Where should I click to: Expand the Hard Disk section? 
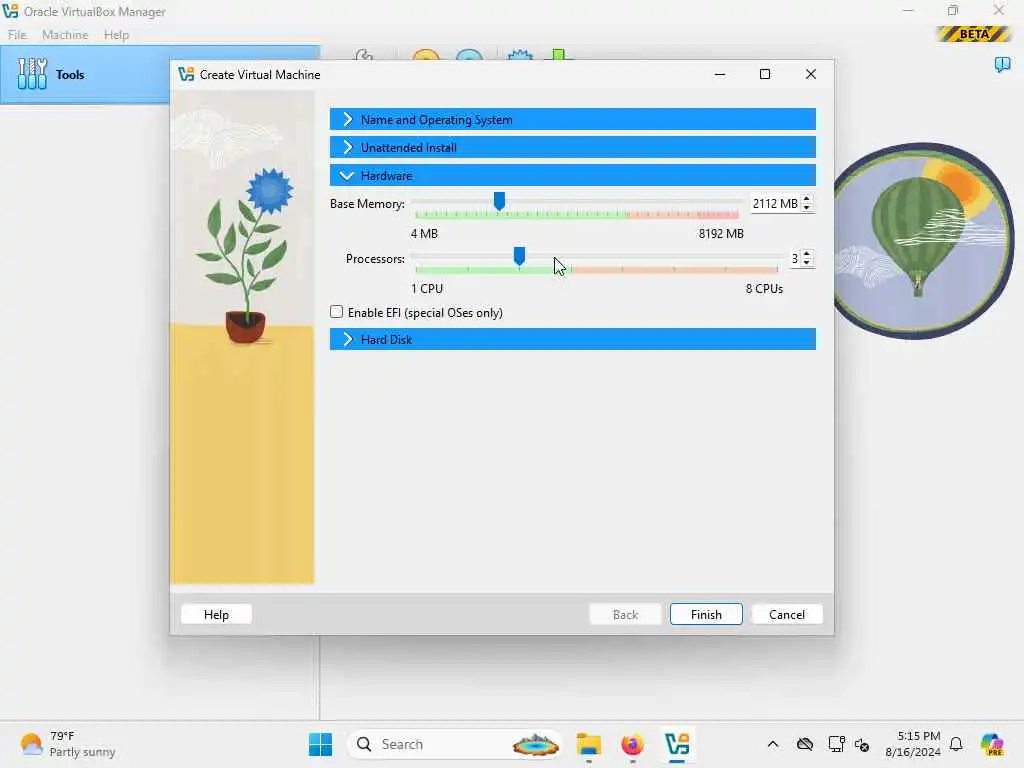tap(573, 340)
